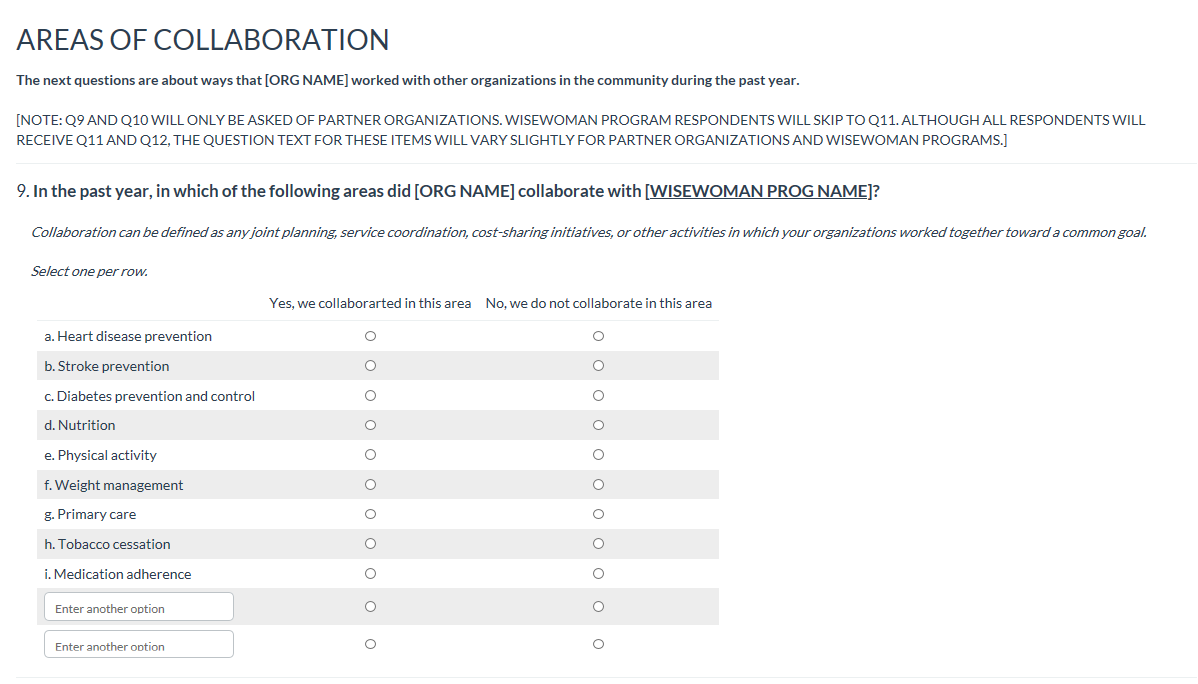Mark No for Stroke prevention
This screenshot has height=684, width=1198.
point(598,366)
